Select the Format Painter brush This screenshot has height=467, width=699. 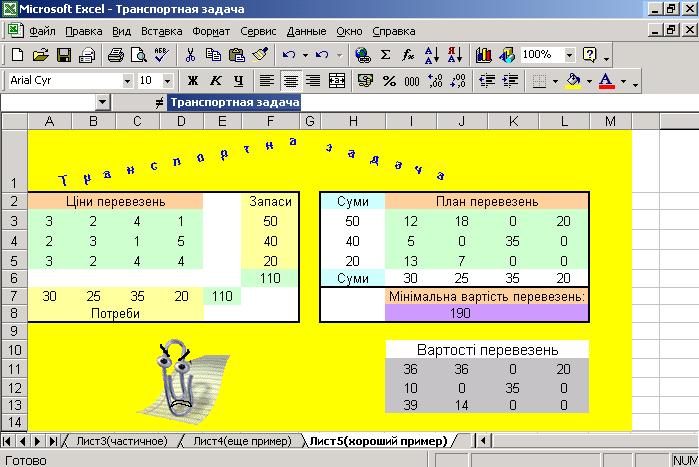click(x=260, y=55)
